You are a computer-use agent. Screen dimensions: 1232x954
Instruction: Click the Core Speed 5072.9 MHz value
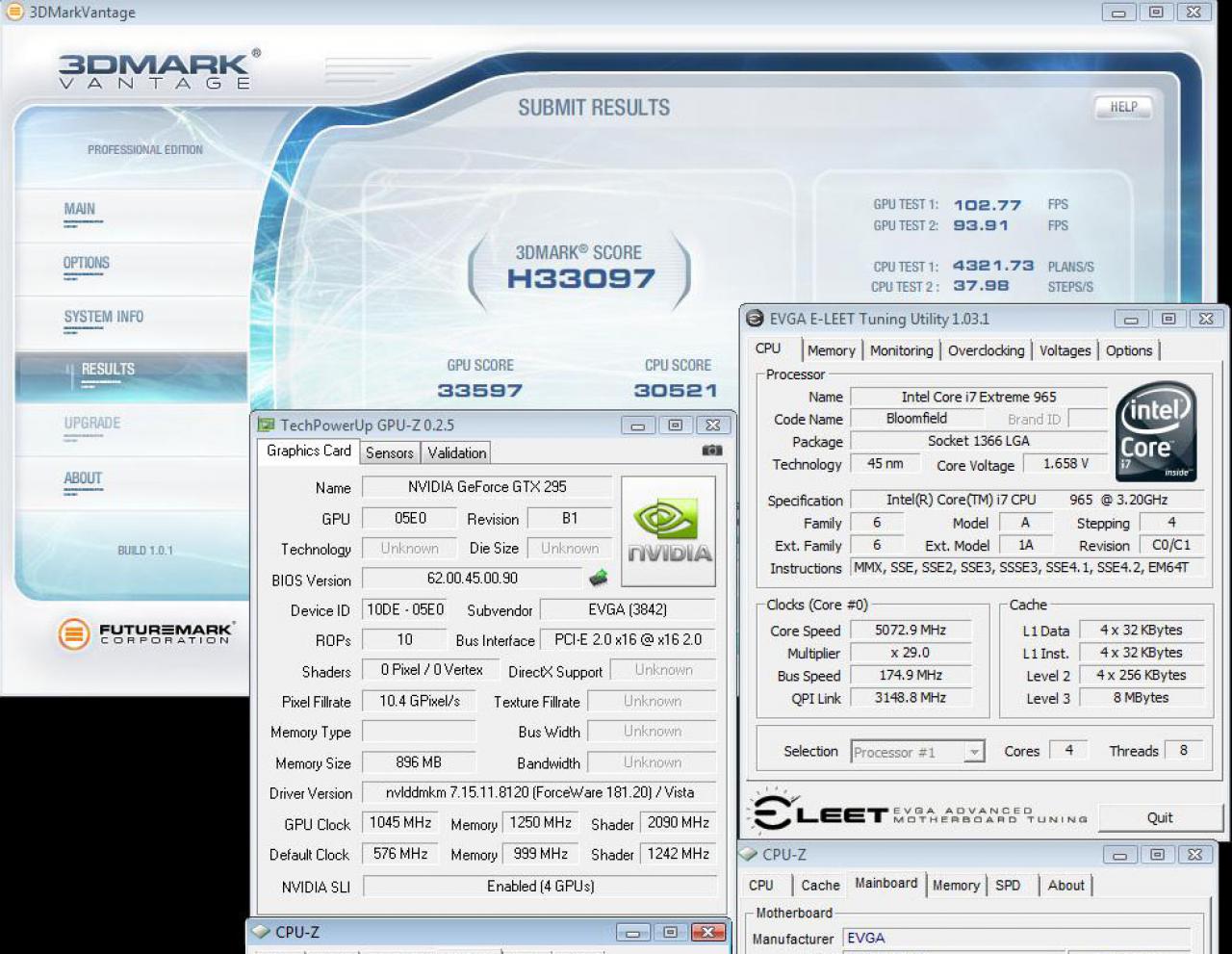911,631
